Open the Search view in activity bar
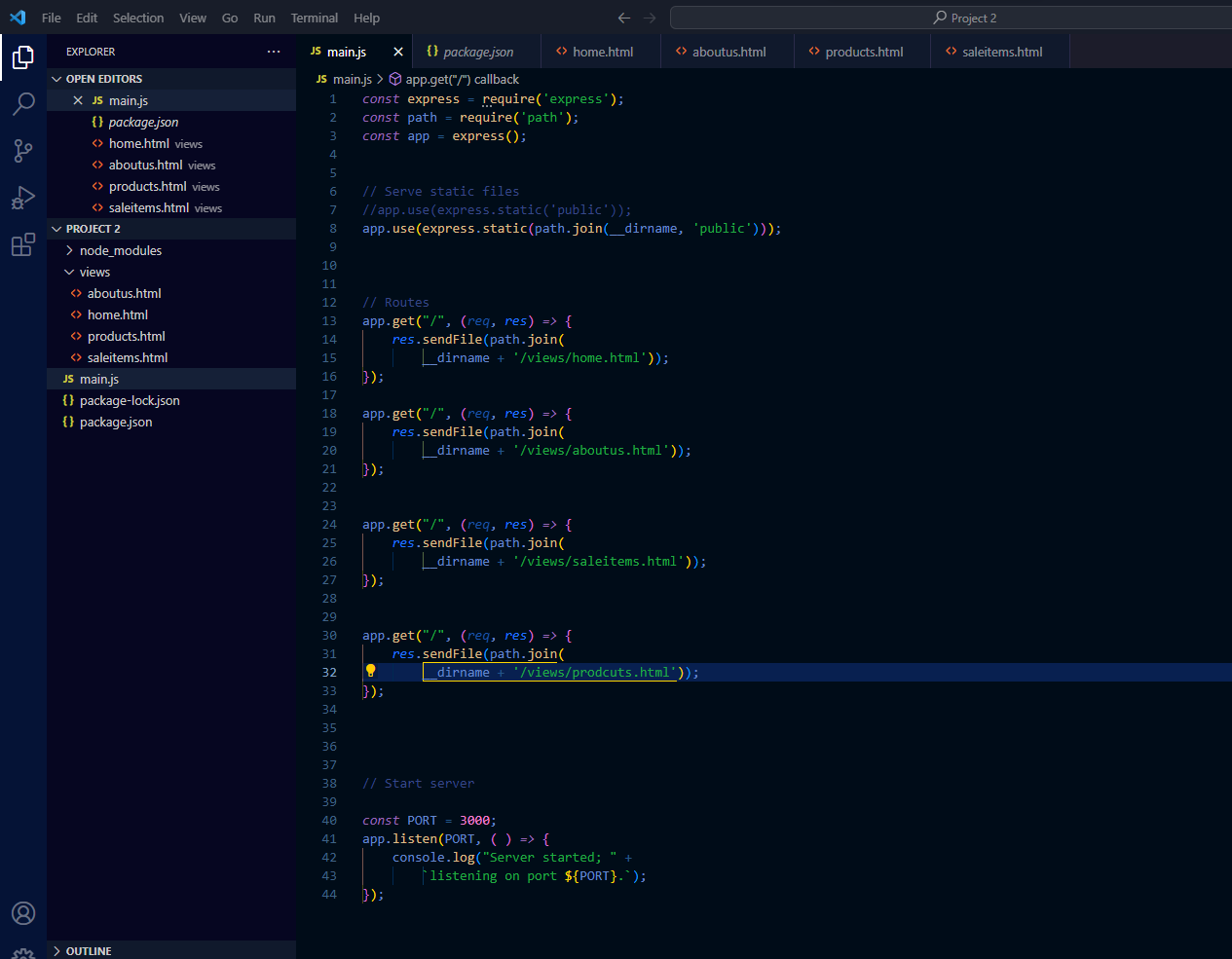The image size is (1232, 959). [x=23, y=103]
